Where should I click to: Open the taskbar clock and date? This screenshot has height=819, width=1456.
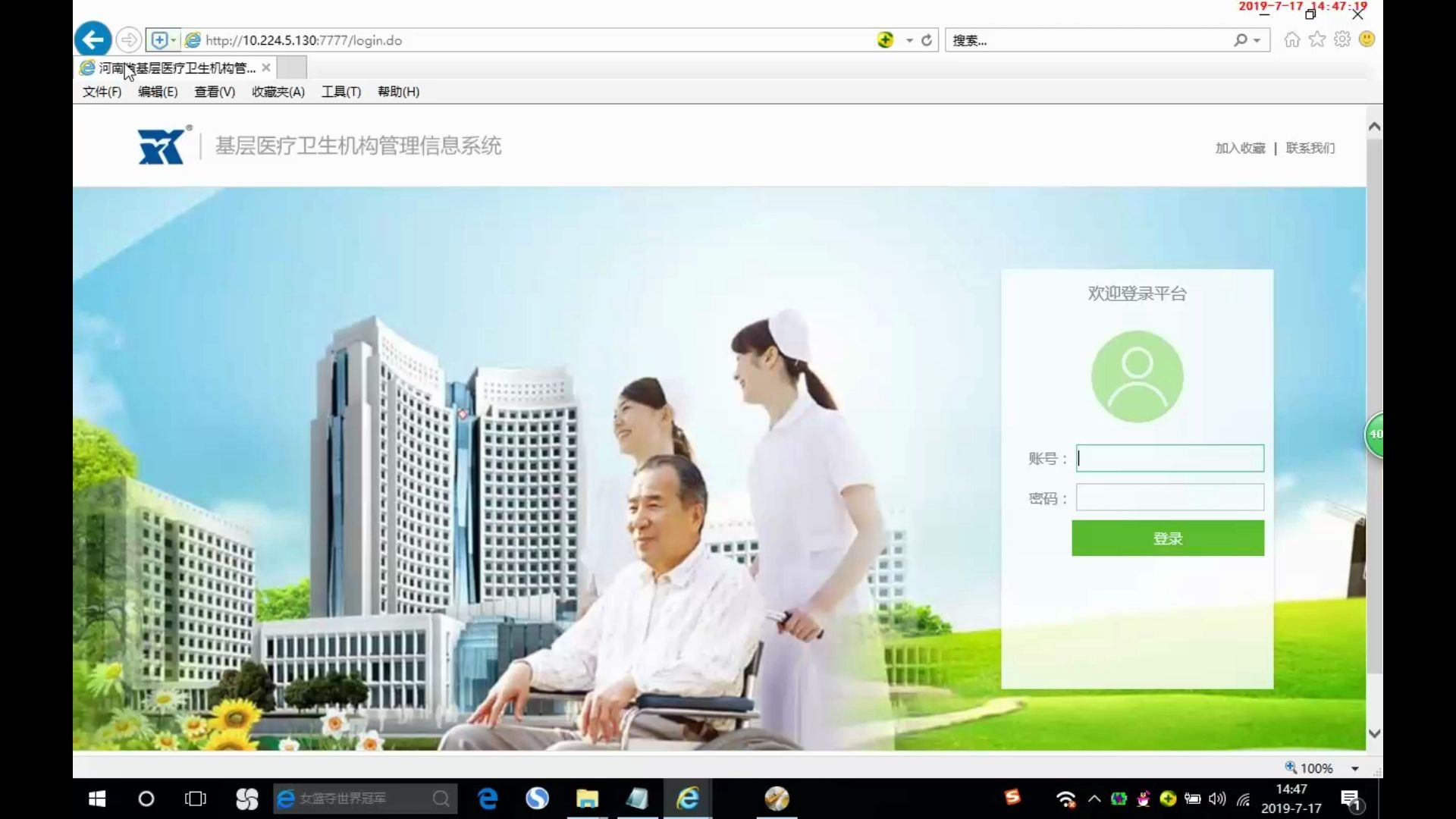click(1291, 799)
